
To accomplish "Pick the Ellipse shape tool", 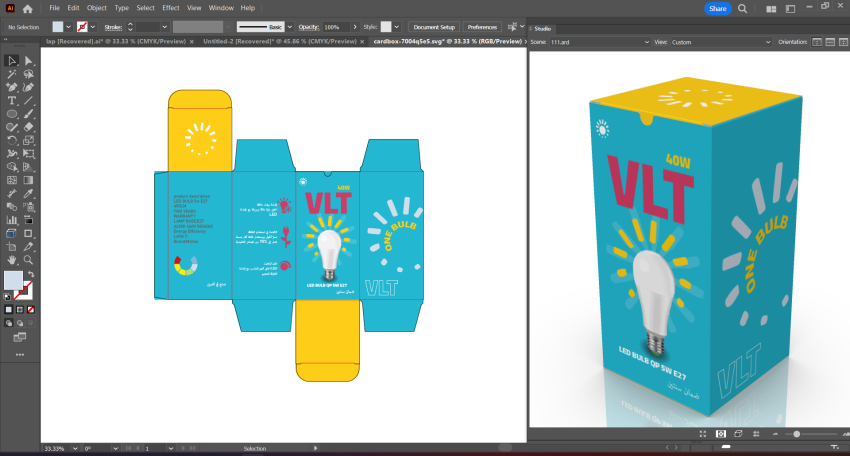I will pos(12,114).
